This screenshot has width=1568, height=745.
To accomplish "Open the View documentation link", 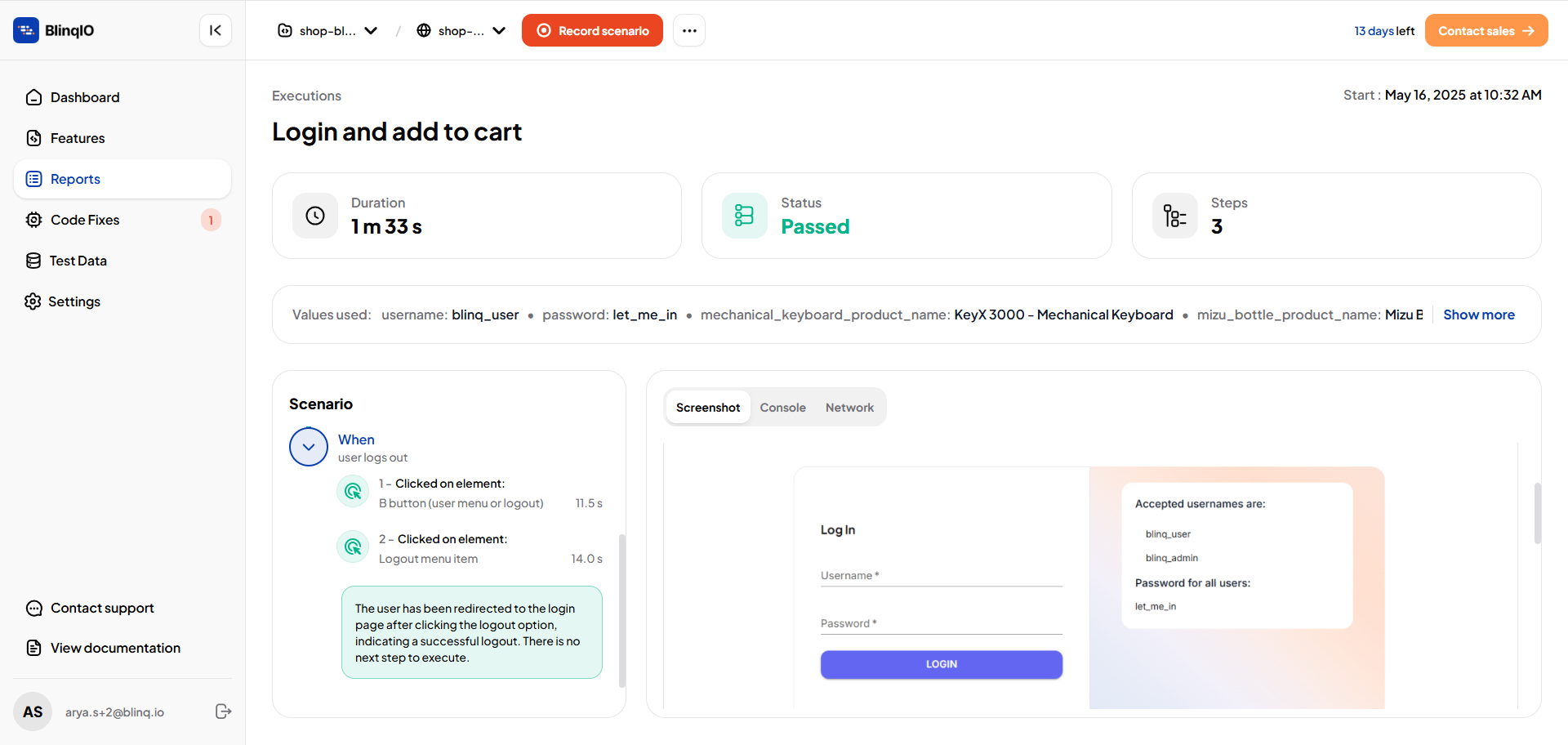I will tap(115, 648).
